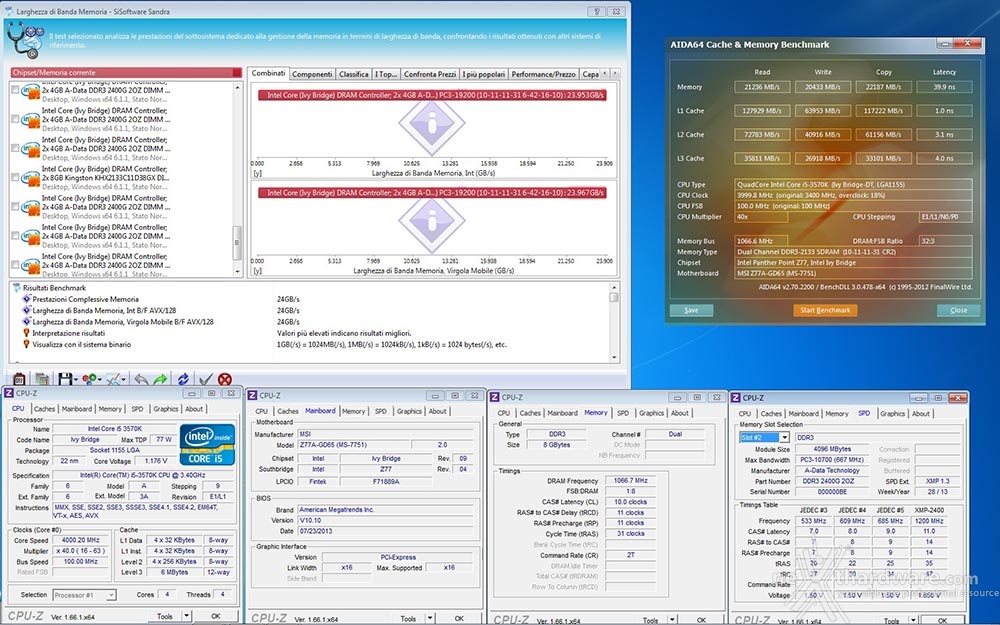Open the Tools dropdown arrow in the CPU-Z Mainboard window

(430, 618)
